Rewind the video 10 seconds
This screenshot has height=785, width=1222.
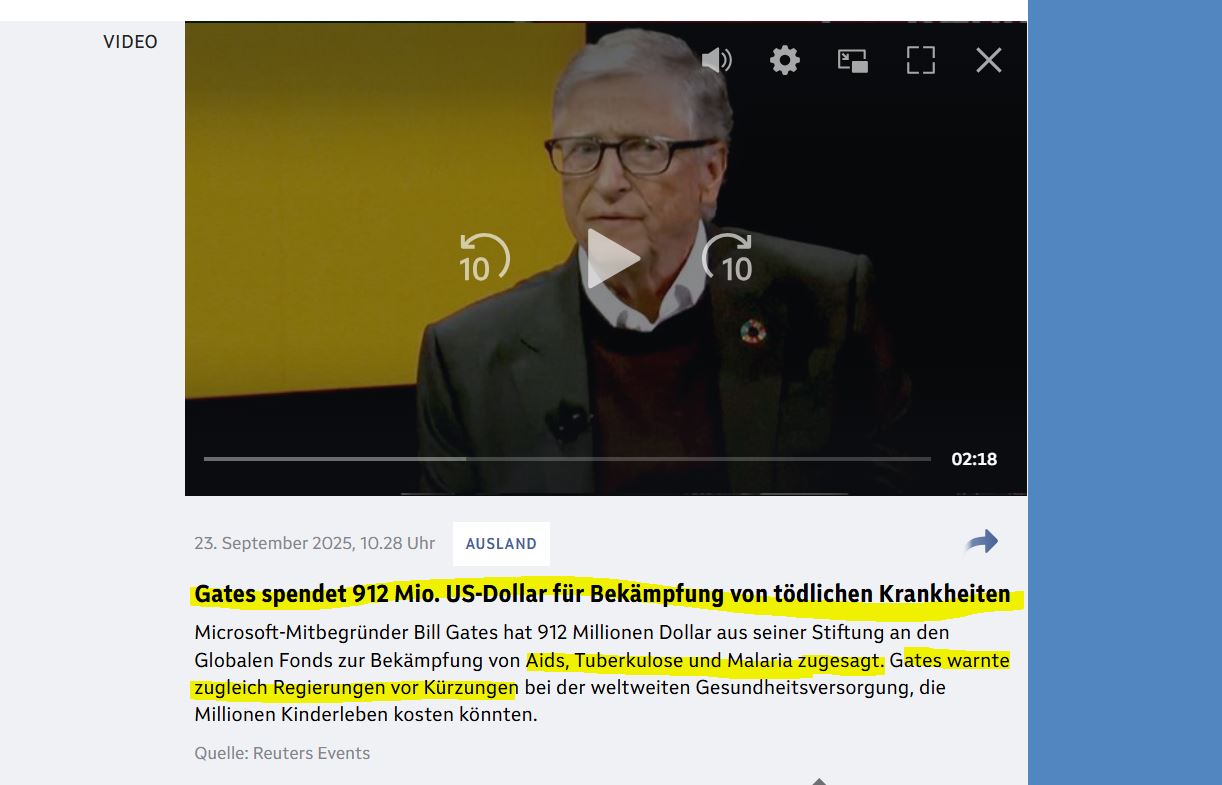click(x=484, y=258)
